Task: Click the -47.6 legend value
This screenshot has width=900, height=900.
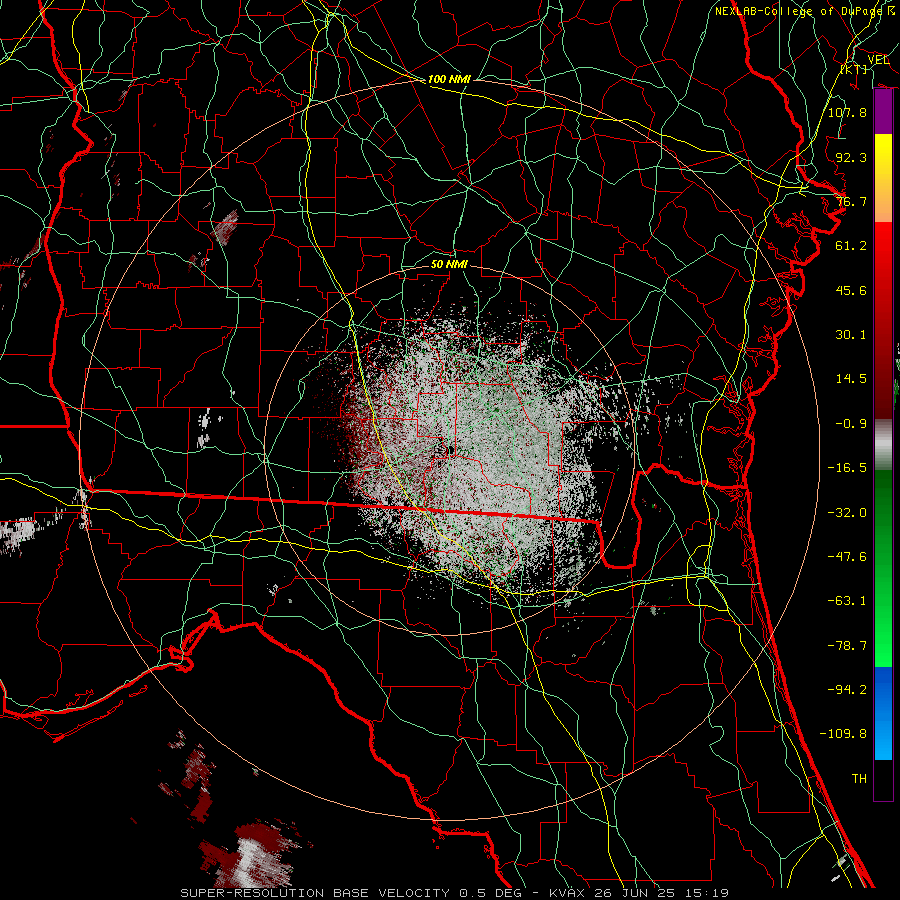Action: click(x=847, y=557)
